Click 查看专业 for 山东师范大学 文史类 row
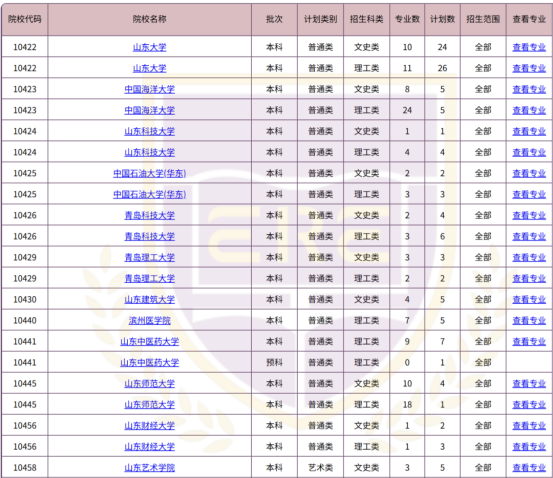The width and height of the screenshot is (553, 478). click(x=529, y=383)
